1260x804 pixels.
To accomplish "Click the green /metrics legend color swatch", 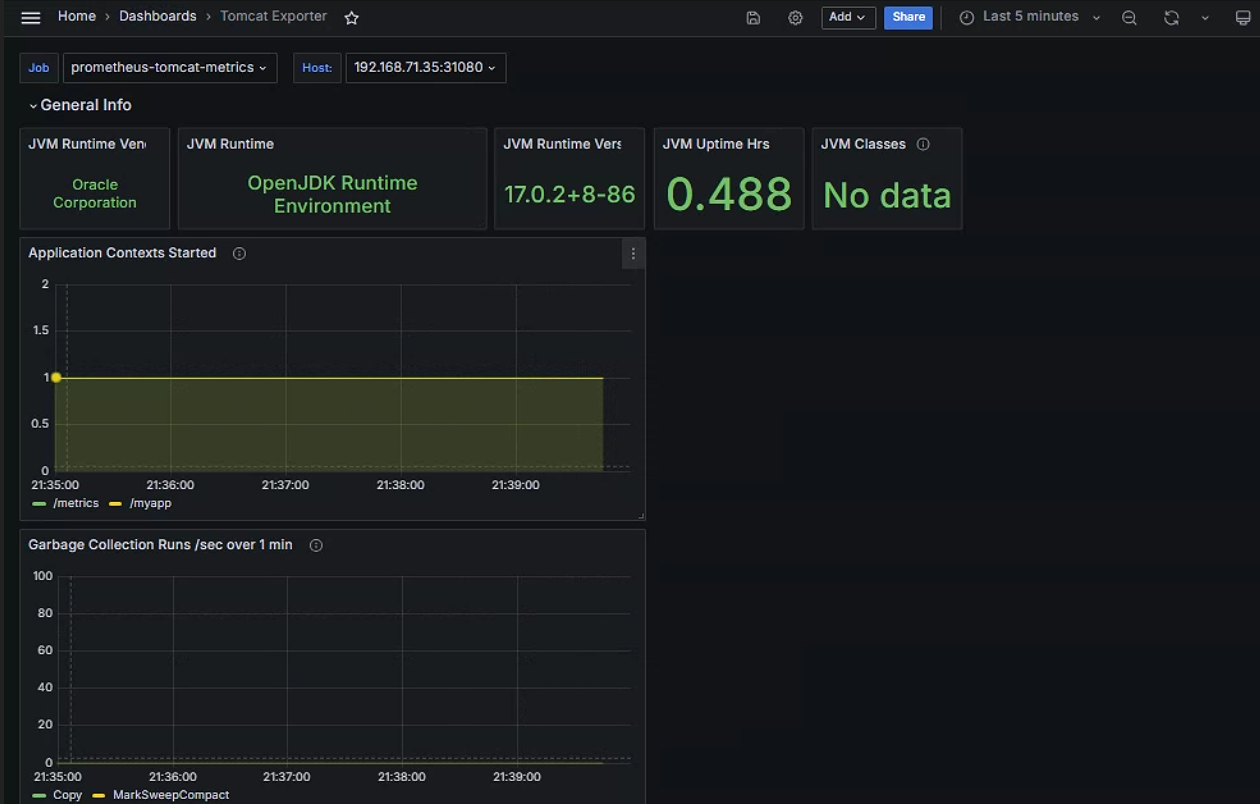I will [39, 504].
